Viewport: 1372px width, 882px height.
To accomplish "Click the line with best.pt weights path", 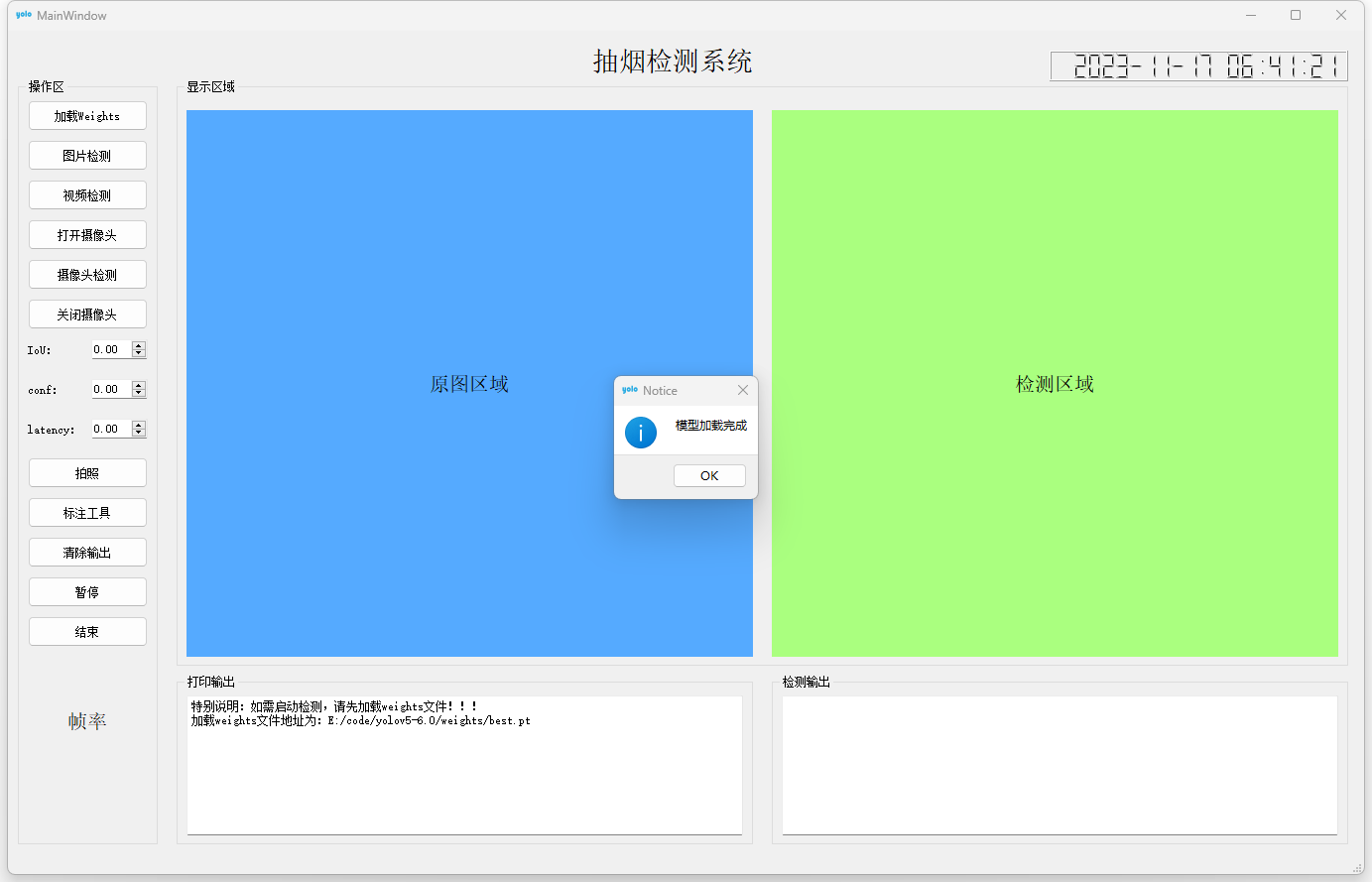I will tap(361, 720).
